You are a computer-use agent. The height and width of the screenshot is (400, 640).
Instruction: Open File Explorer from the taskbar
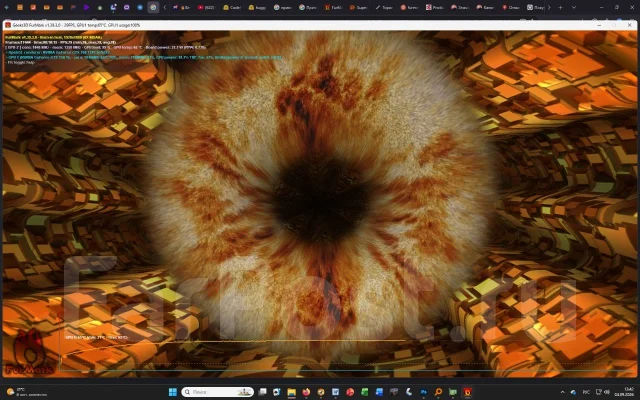[x=291, y=392]
